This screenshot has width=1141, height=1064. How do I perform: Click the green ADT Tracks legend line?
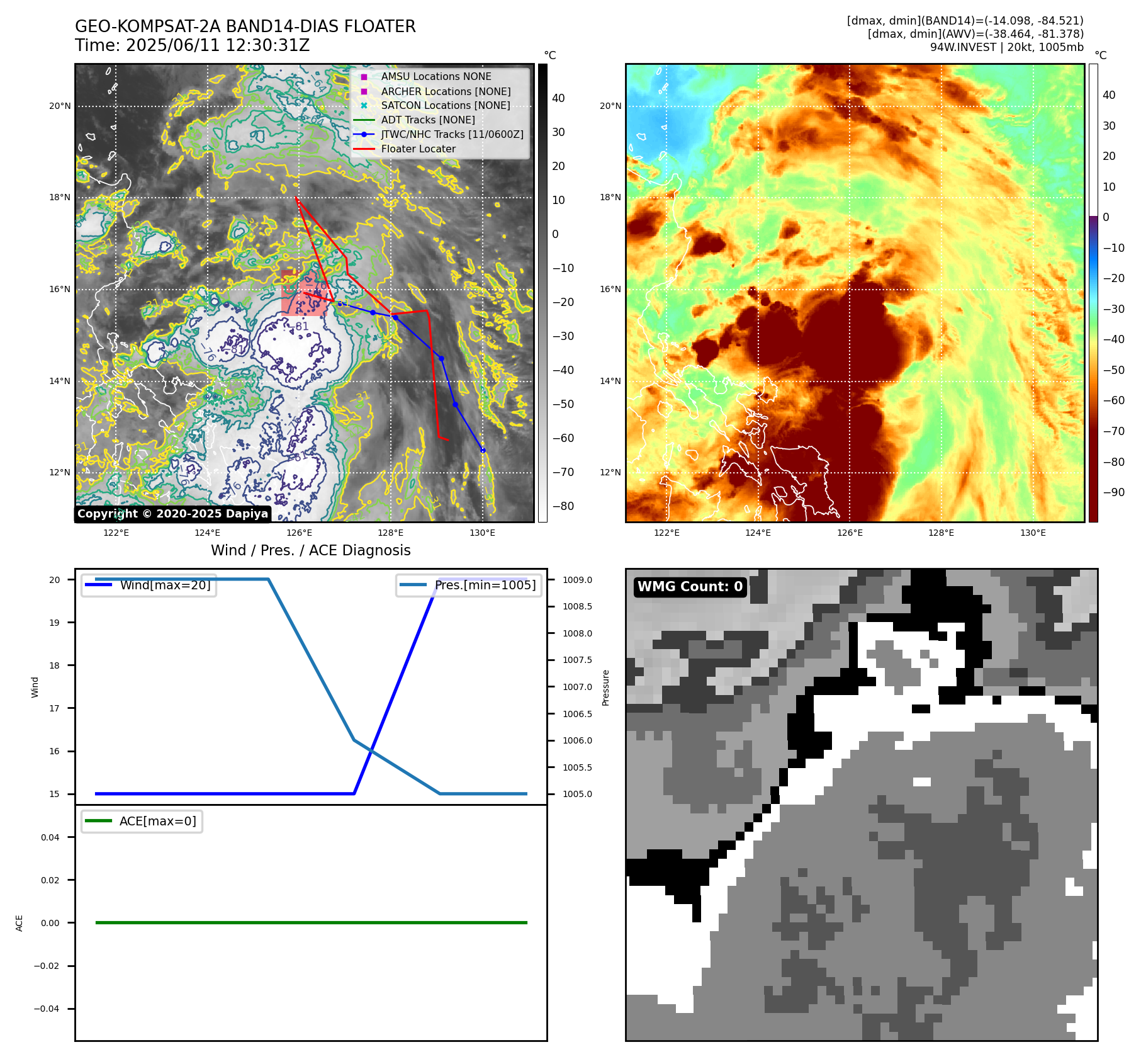coord(364,120)
